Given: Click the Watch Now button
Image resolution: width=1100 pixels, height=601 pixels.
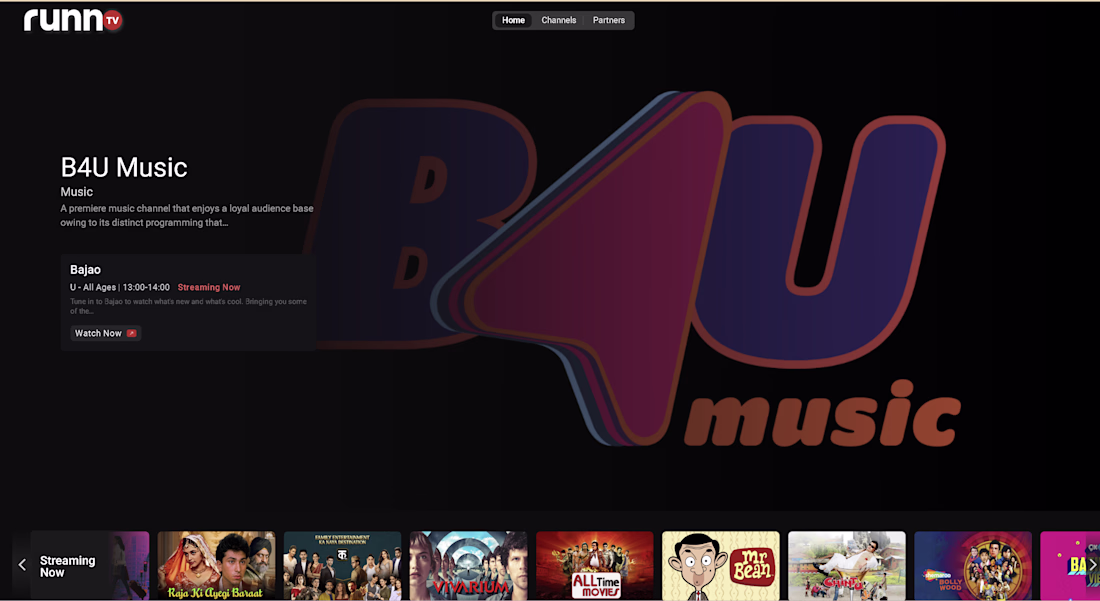Looking at the screenshot, I should click(105, 333).
